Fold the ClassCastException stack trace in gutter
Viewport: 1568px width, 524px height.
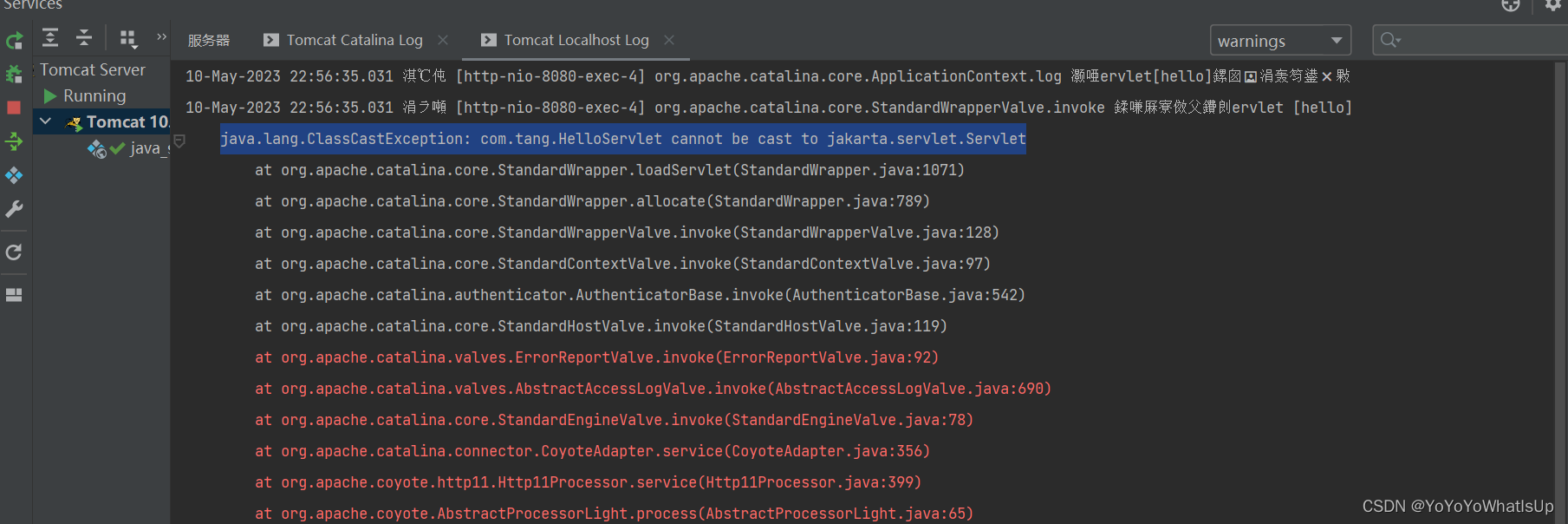[x=179, y=141]
